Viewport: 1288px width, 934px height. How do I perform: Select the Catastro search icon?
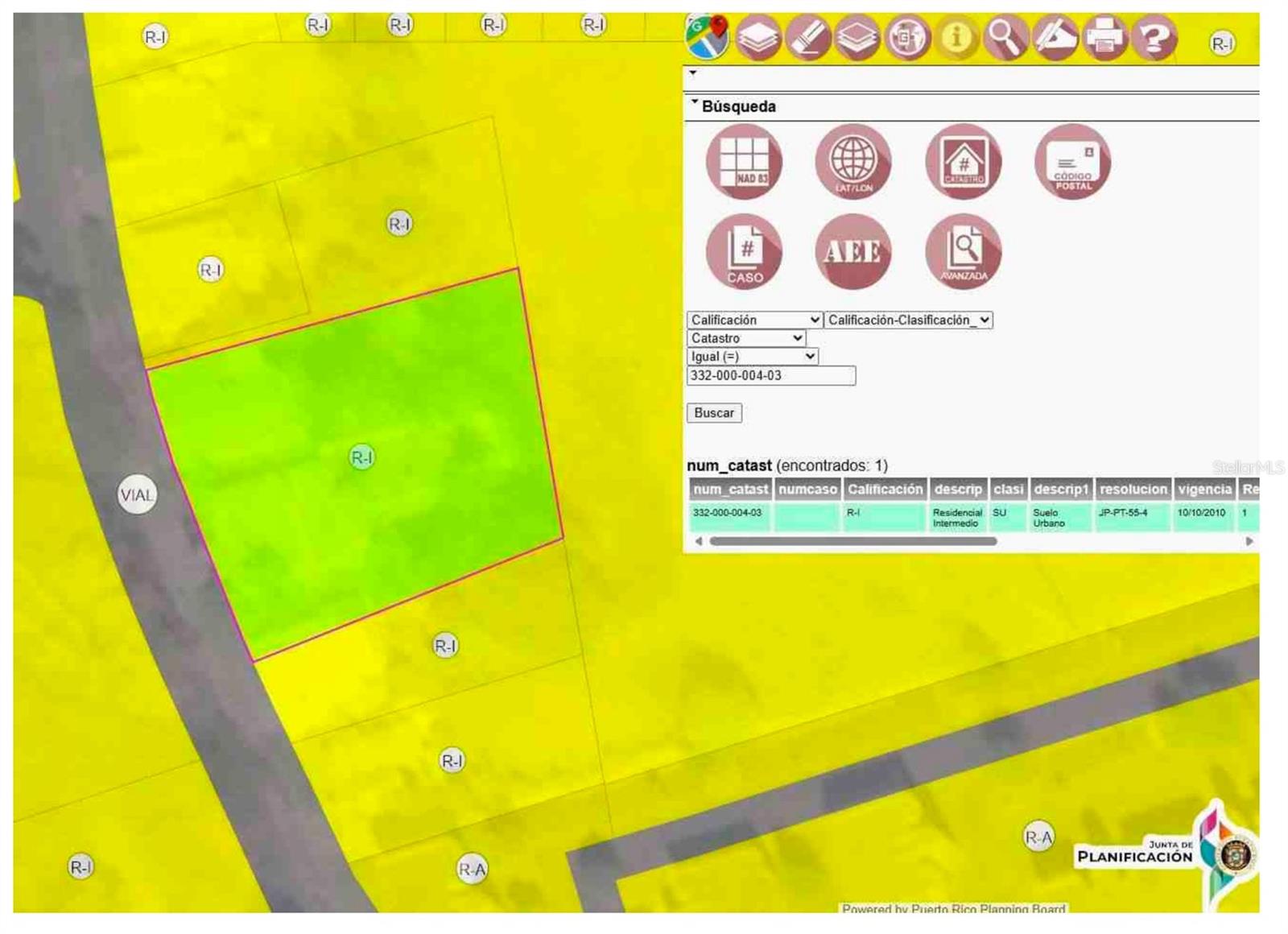(963, 161)
